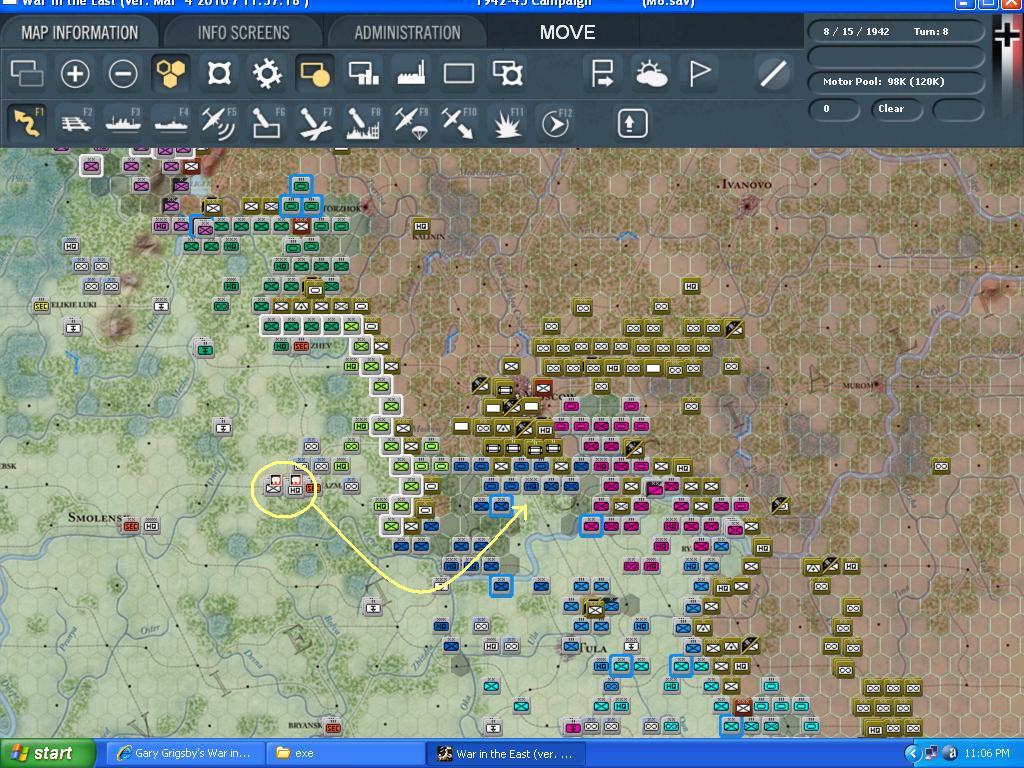Toggle the hex grid overlay
1024x768 pixels.
(x=170, y=74)
